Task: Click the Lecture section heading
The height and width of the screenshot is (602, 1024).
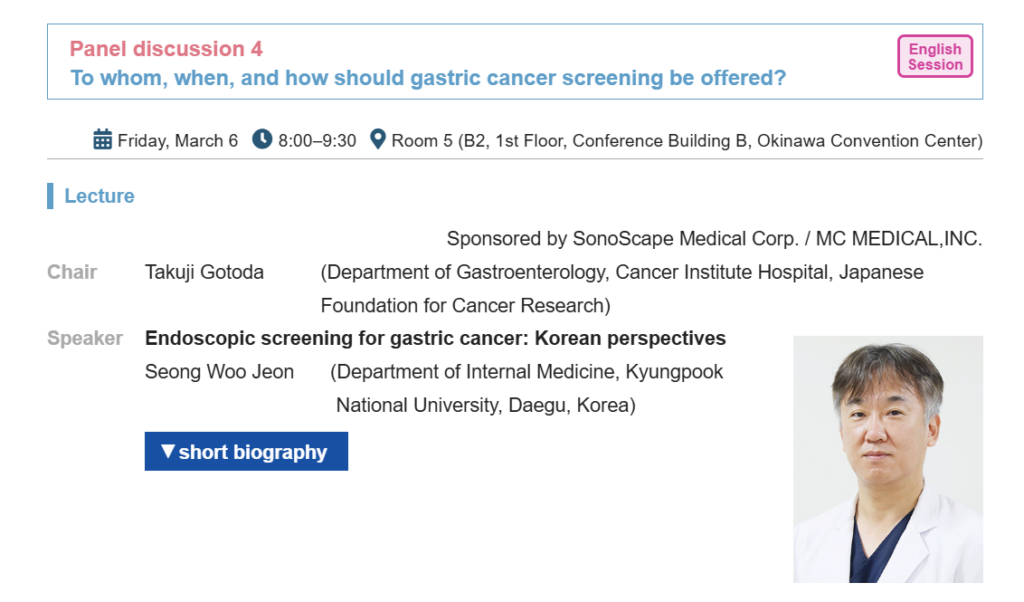Action: coord(99,196)
